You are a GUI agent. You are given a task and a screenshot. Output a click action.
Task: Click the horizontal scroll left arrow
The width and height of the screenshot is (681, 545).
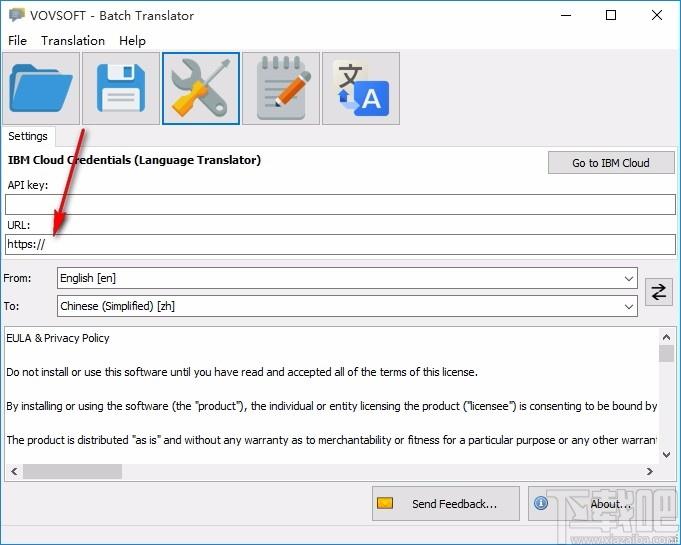tap(14, 472)
